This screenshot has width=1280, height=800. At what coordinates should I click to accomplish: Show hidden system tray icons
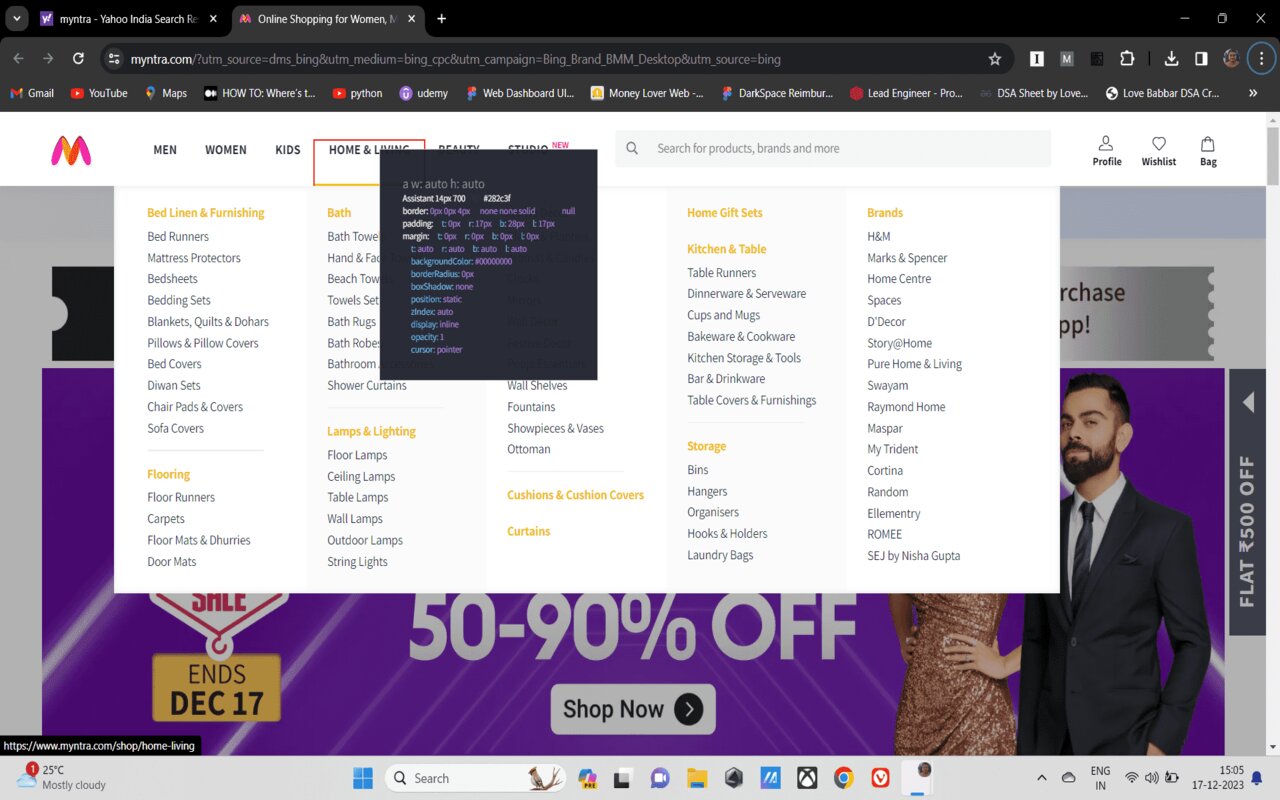pos(1040,777)
